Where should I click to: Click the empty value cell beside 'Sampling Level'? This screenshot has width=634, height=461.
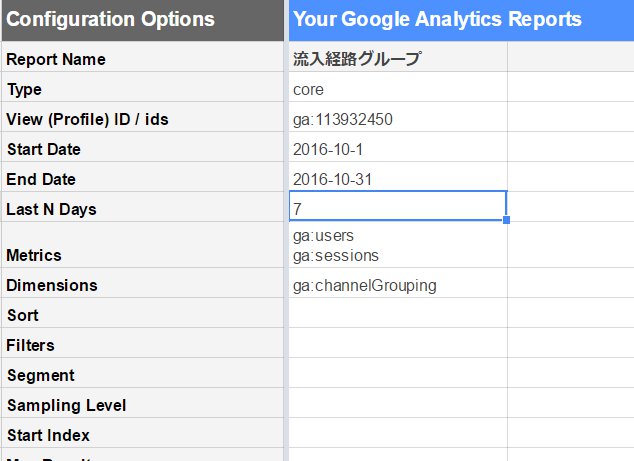pyautogui.click(x=398, y=403)
